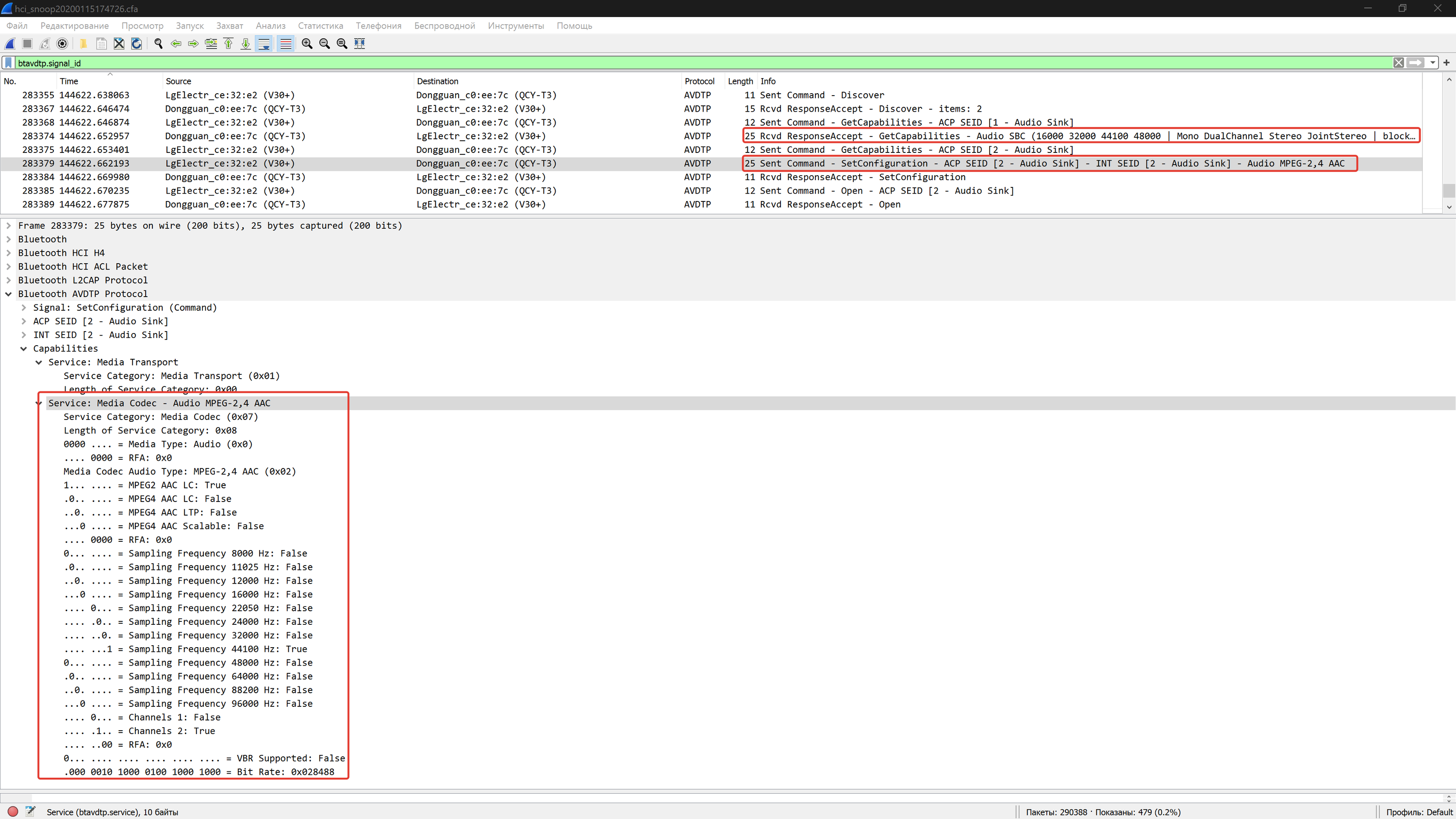This screenshot has width=1456, height=819.
Task: Click the display filter bookmark icon
Action: [8, 63]
